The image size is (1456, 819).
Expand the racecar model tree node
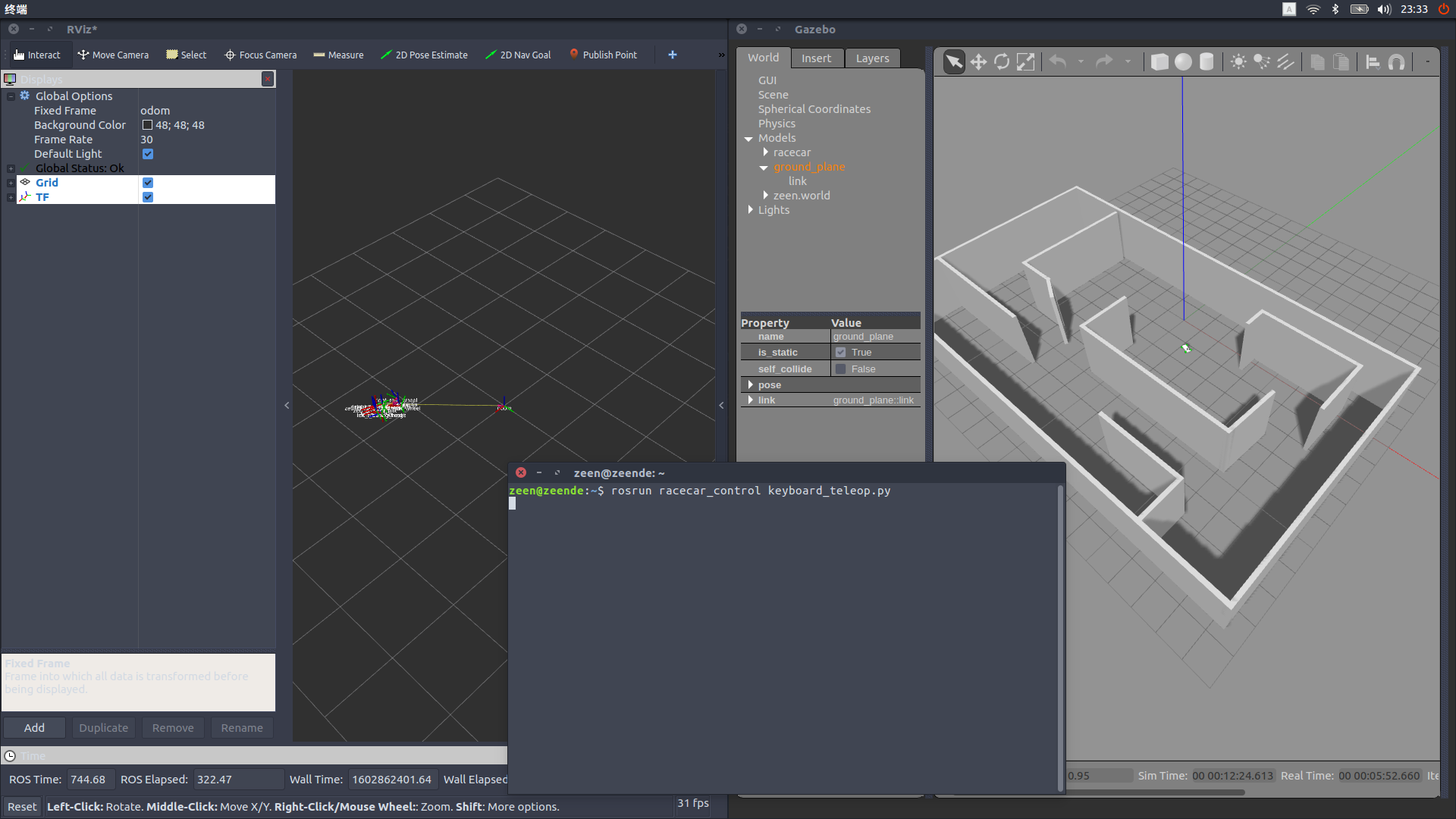pyautogui.click(x=766, y=152)
